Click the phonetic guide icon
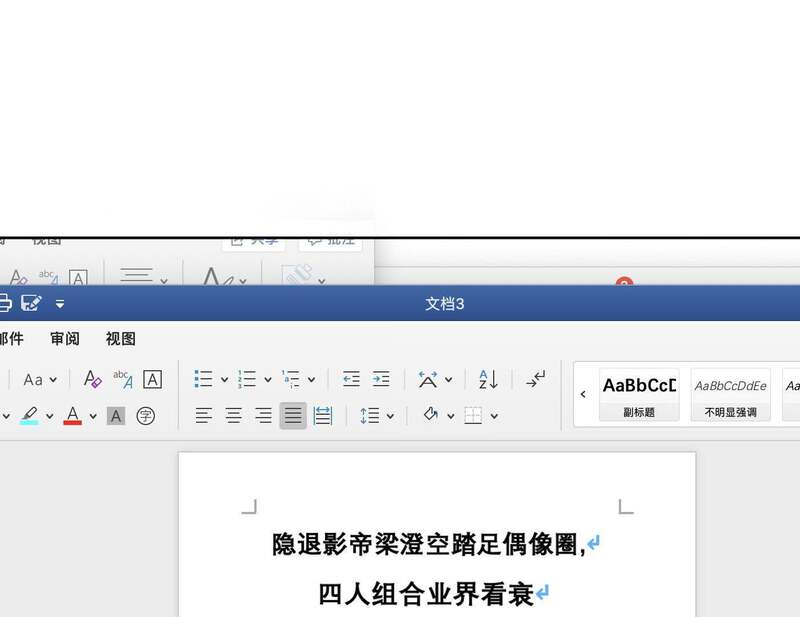This screenshot has width=800, height=617. 123,379
